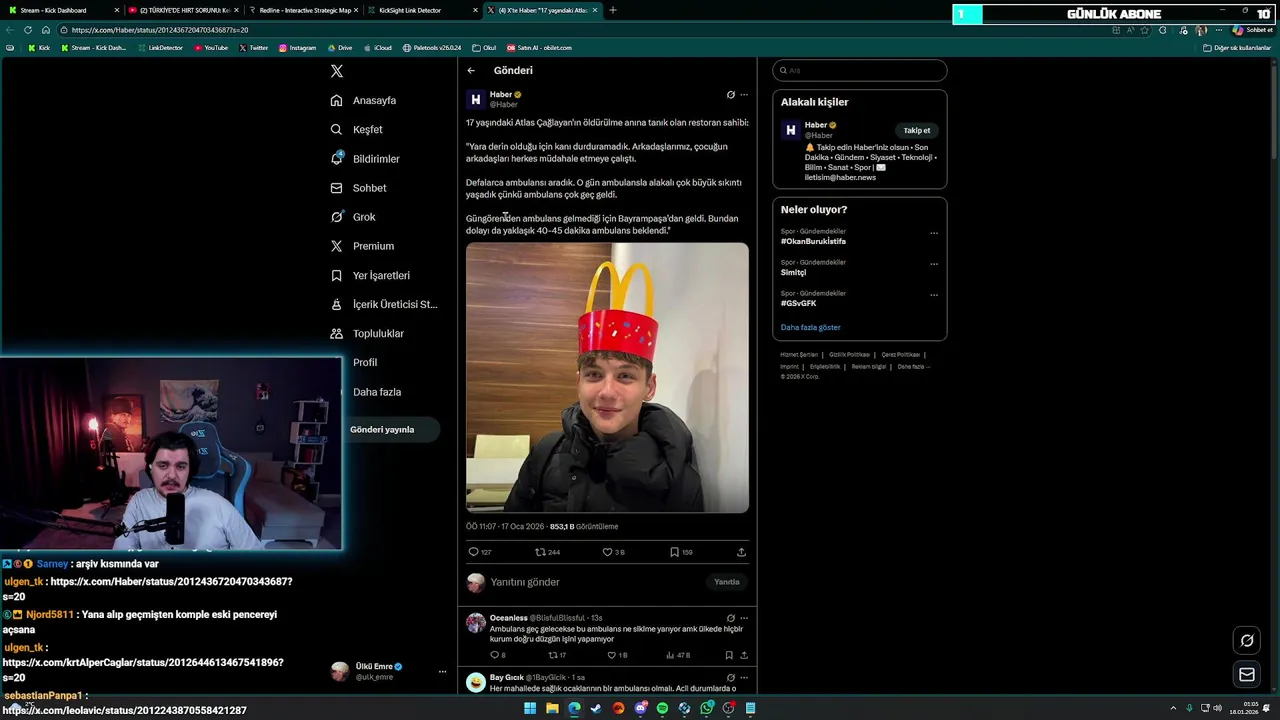The width and height of the screenshot is (1280, 720).
Task: Click the Grok icon on the Oceaniess reply
Action: pos(730,618)
